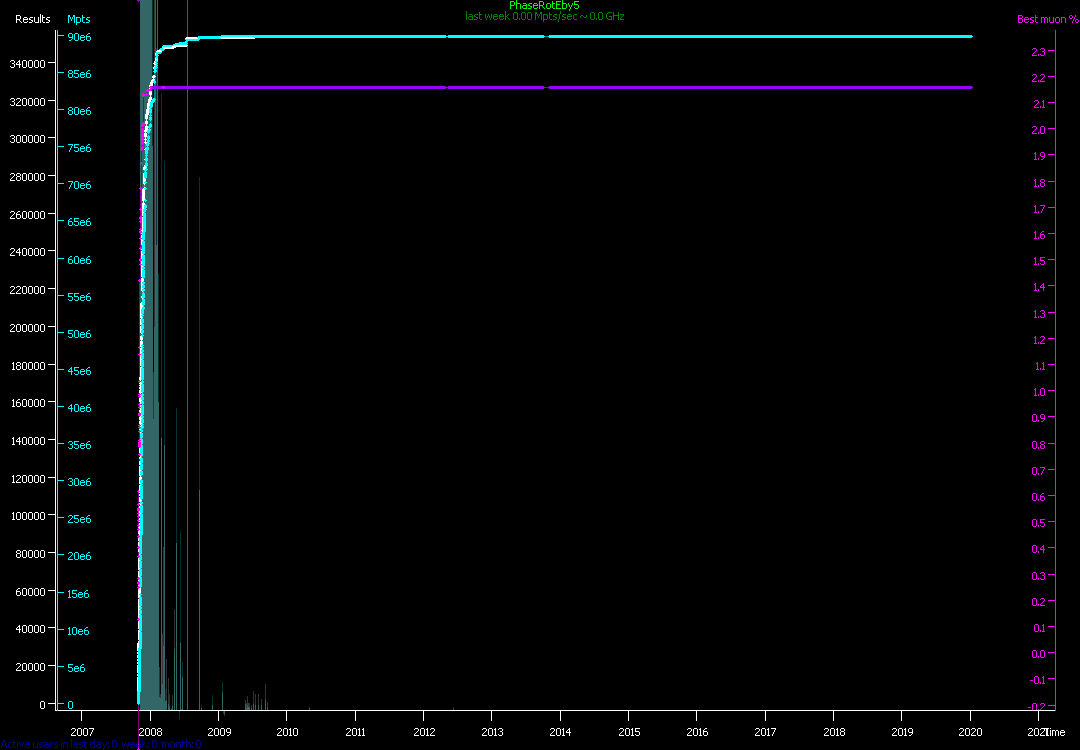The height and width of the screenshot is (750, 1080).
Task: Click the -0.2 label on muon axis
Action: (x=1036, y=706)
